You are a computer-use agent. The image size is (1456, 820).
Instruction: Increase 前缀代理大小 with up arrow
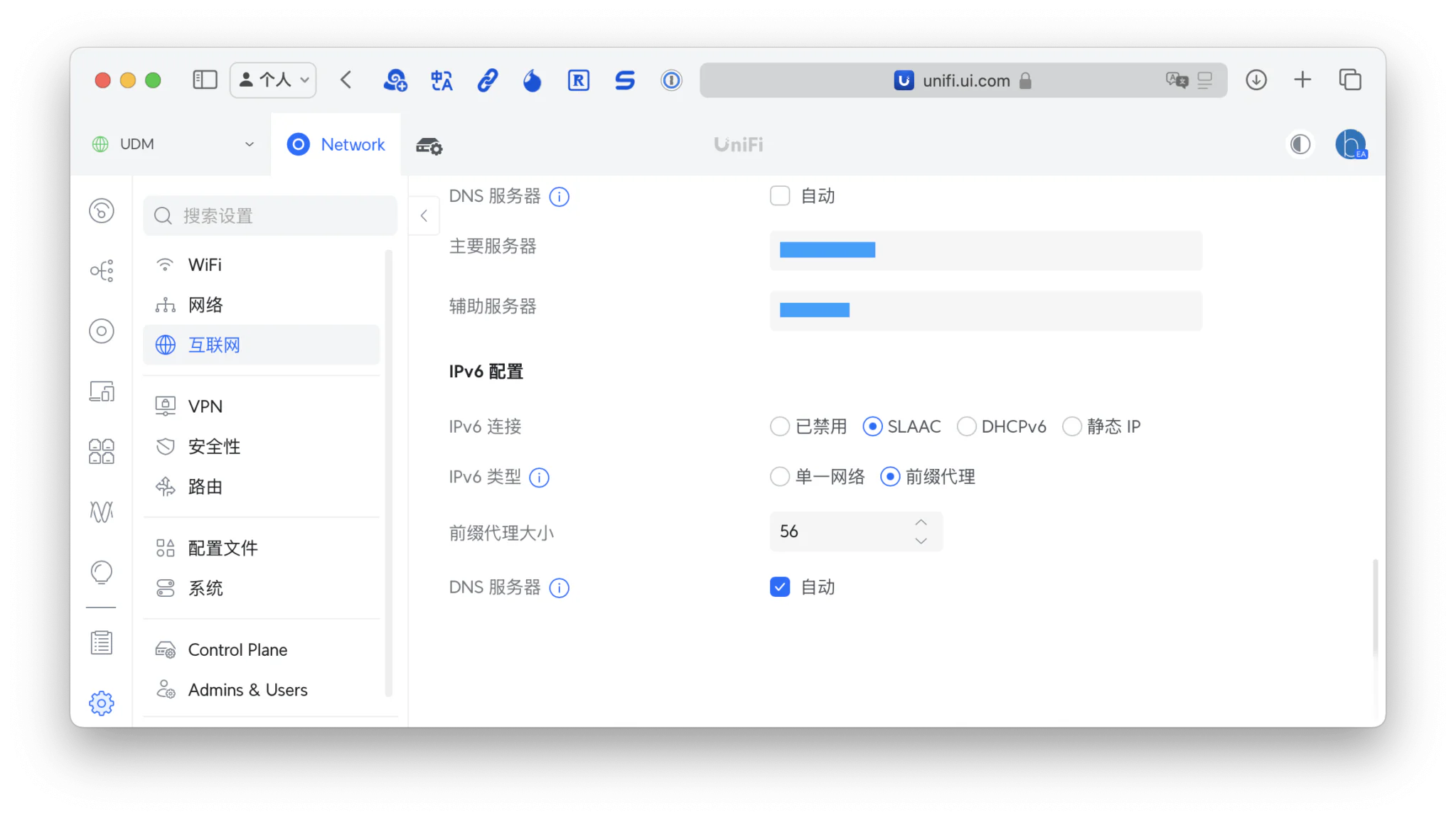point(921,522)
